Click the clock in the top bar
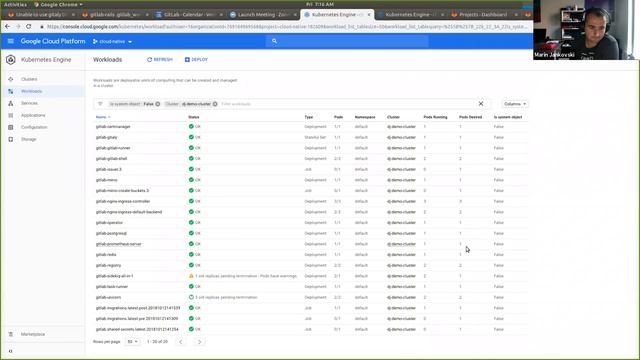Viewport: 640px width, 360px height. [x=320, y=4]
